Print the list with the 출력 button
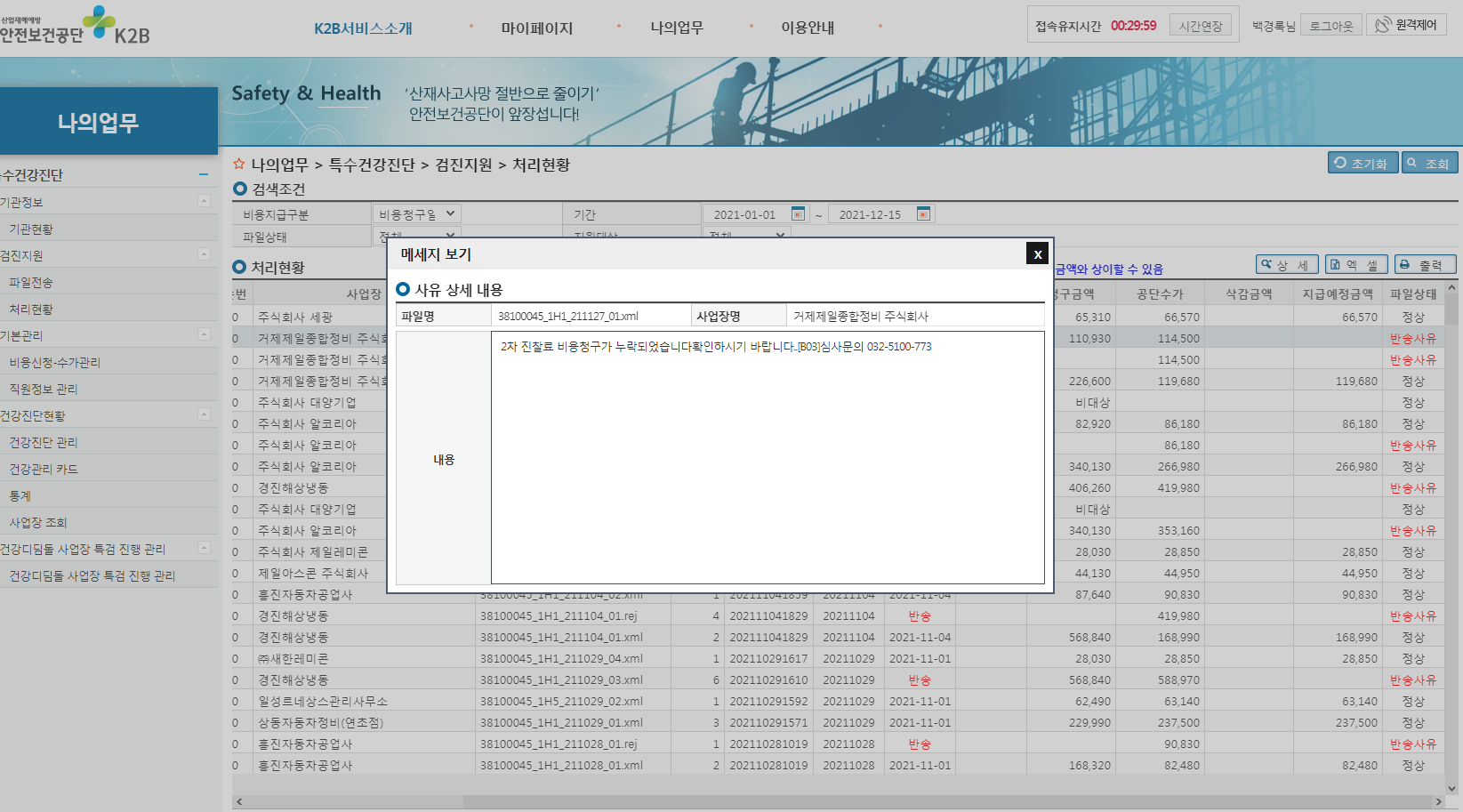Image resolution: width=1463 pixels, height=812 pixels. [x=1425, y=264]
